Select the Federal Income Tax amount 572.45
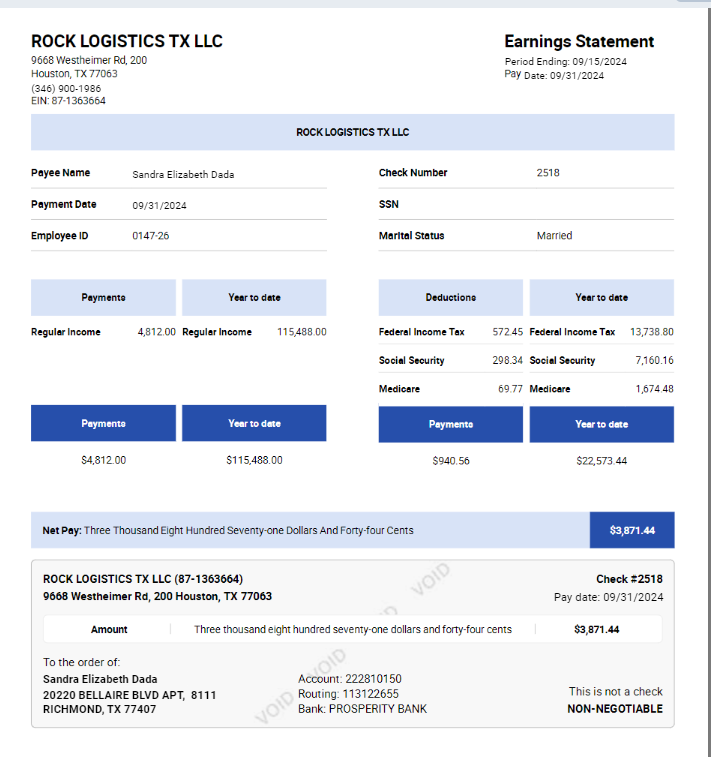 pos(507,332)
